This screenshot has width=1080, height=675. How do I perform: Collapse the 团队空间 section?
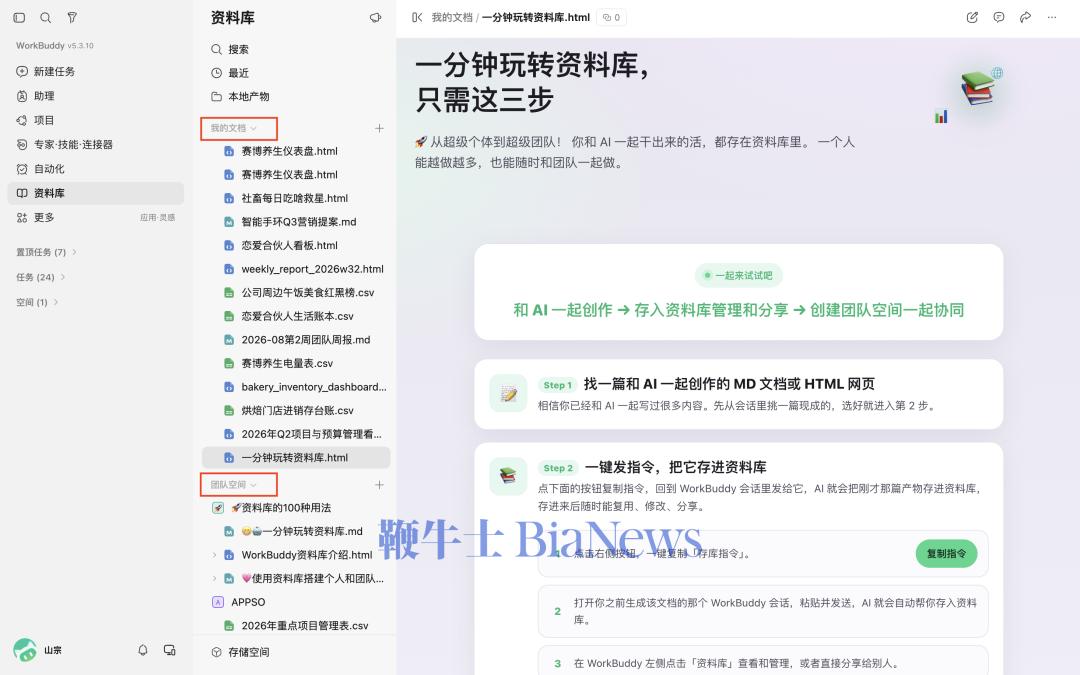point(233,485)
